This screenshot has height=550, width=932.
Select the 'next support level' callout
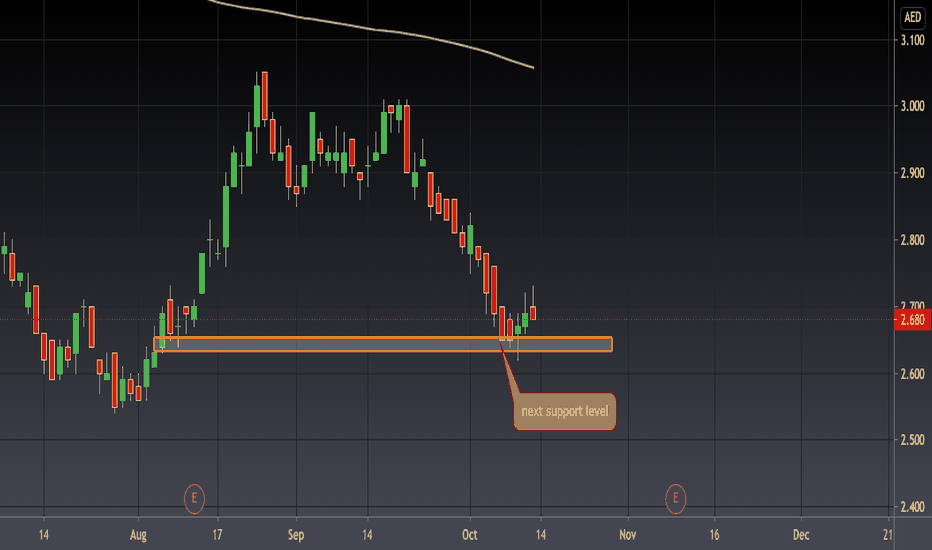(x=565, y=411)
